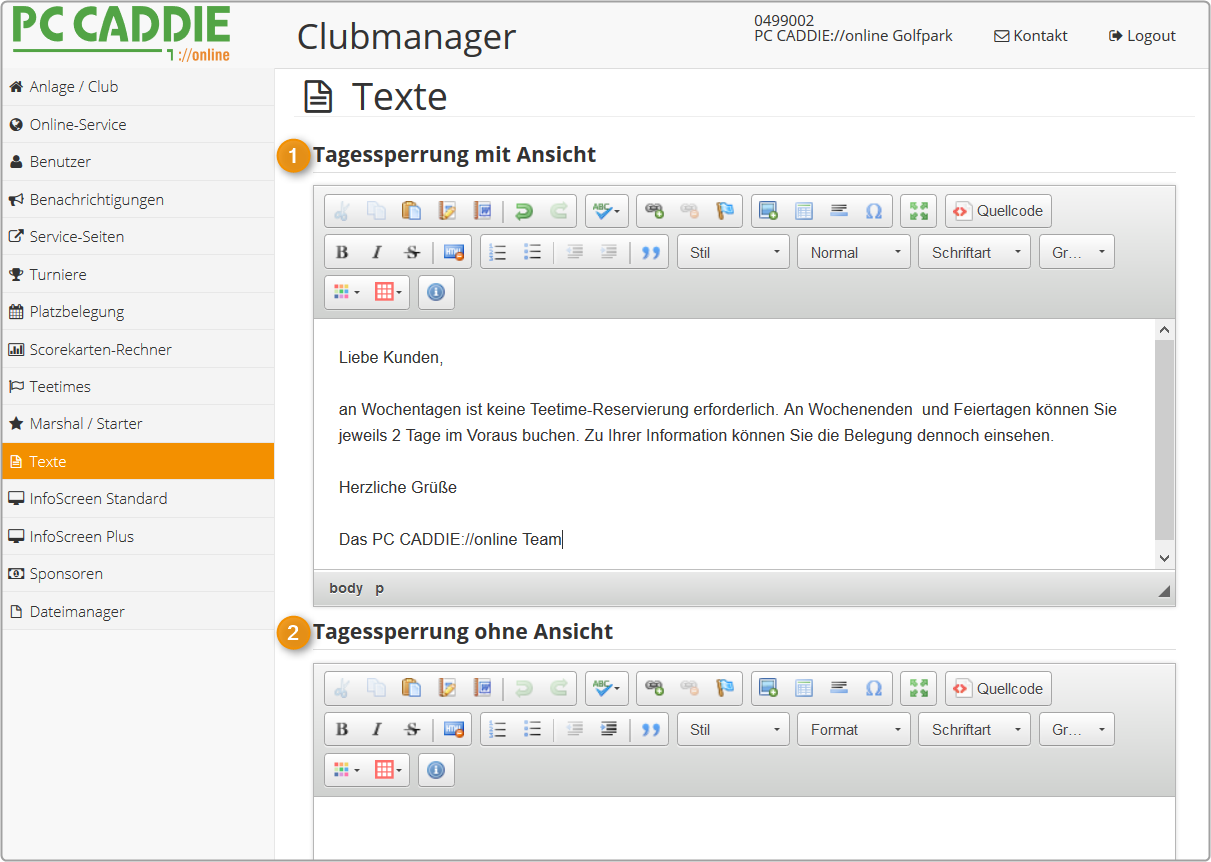Click into 'Herzliche Grüße' text line
The width and height of the screenshot is (1211, 862).
398,488
